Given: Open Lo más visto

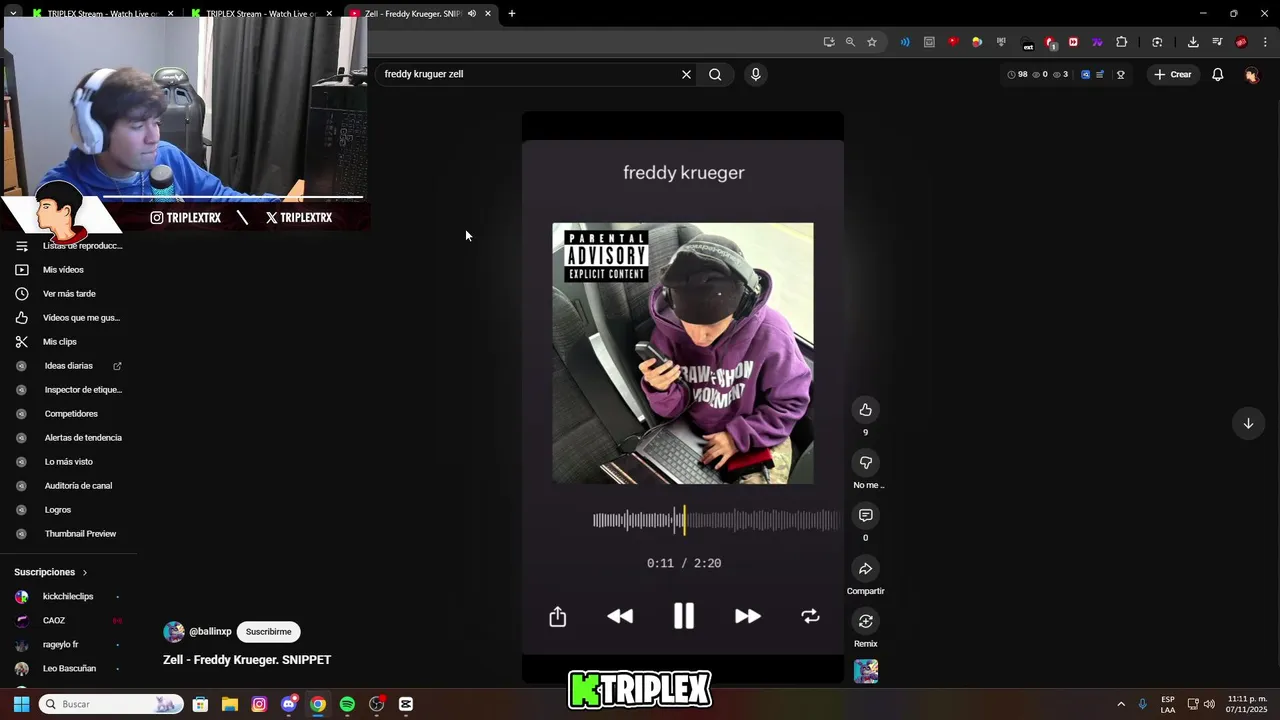Looking at the screenshot, I should [x=68, y=462].
